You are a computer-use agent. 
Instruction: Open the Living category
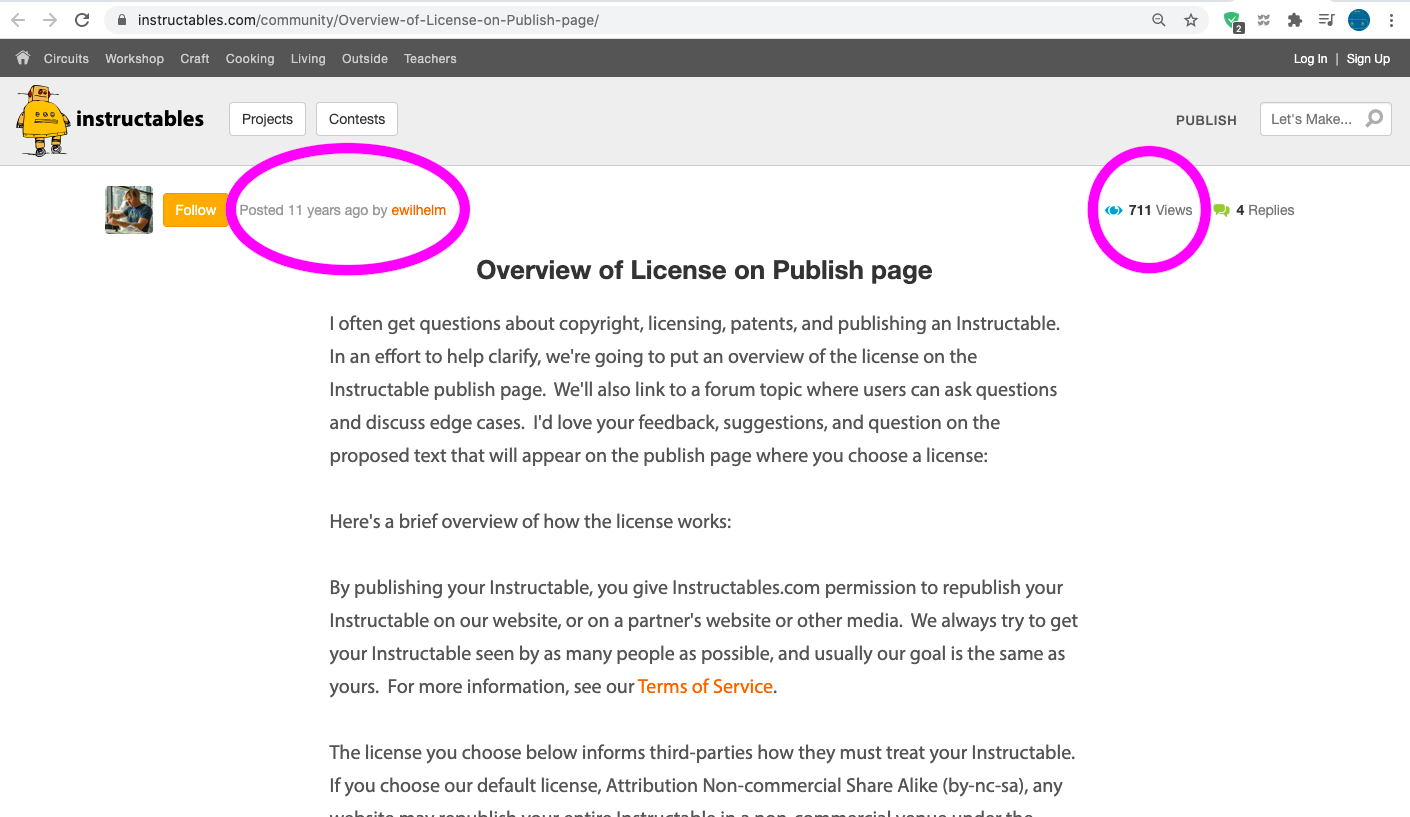308,59
